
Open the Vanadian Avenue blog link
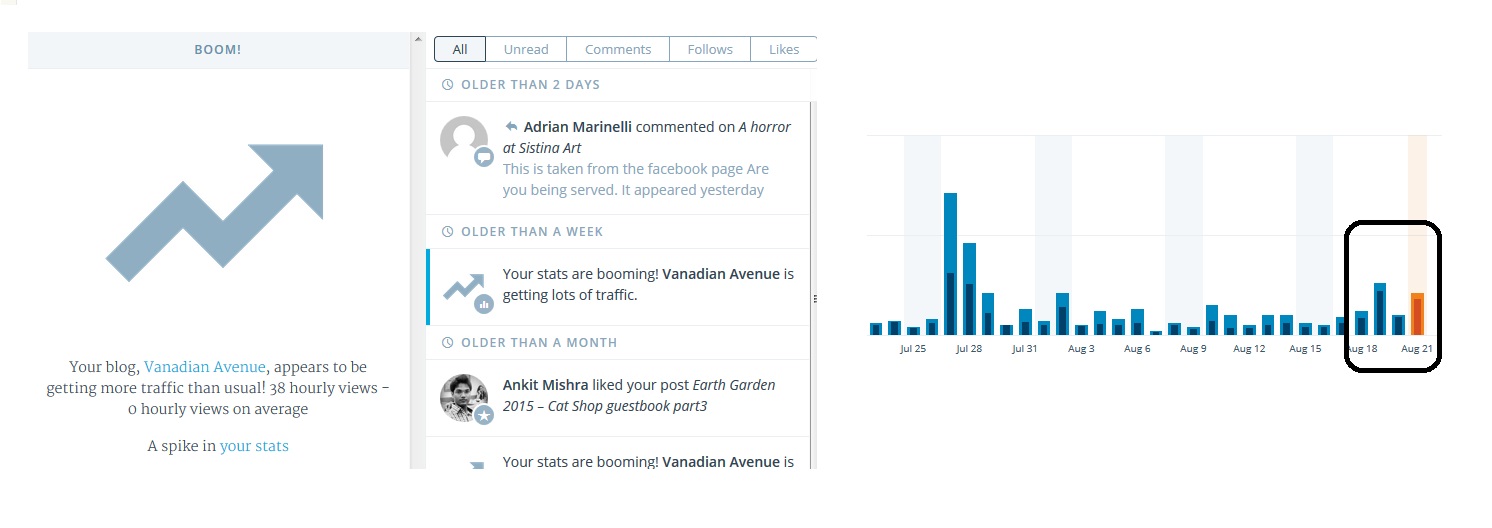click(205, 367)
